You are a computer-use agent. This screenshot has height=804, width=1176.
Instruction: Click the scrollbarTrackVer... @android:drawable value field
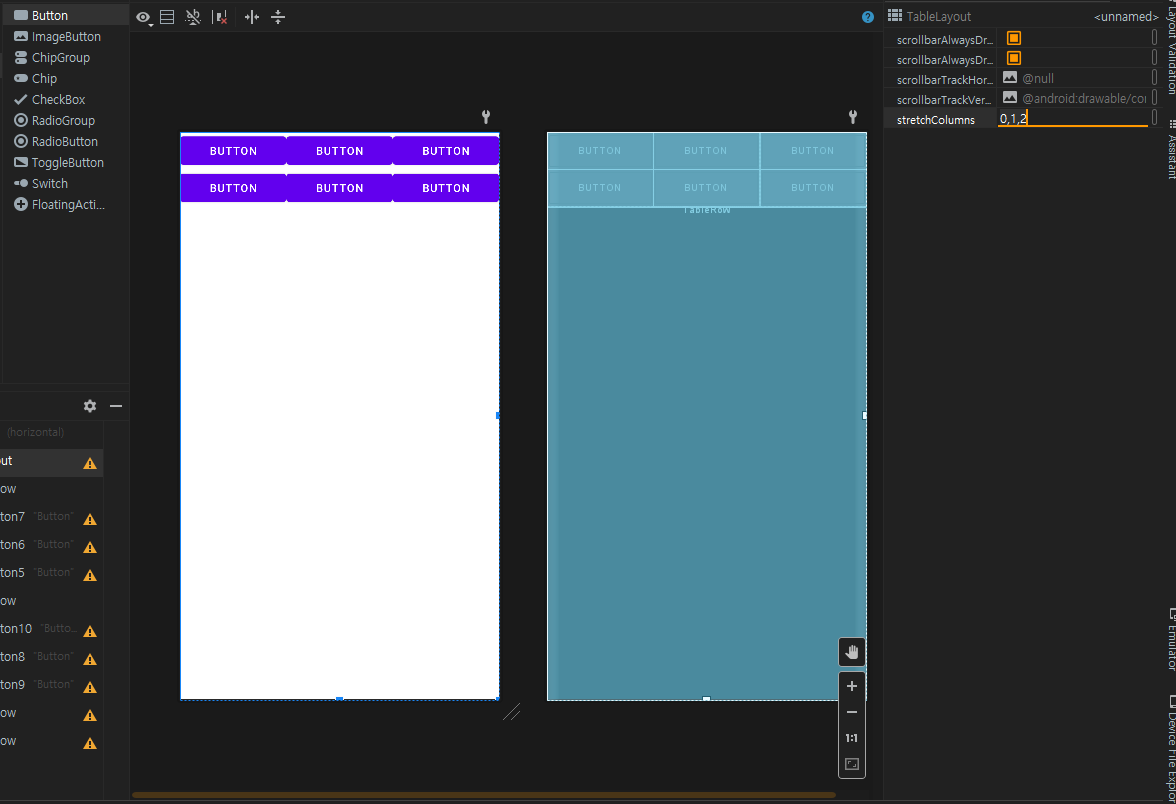tap(1084, 98)
